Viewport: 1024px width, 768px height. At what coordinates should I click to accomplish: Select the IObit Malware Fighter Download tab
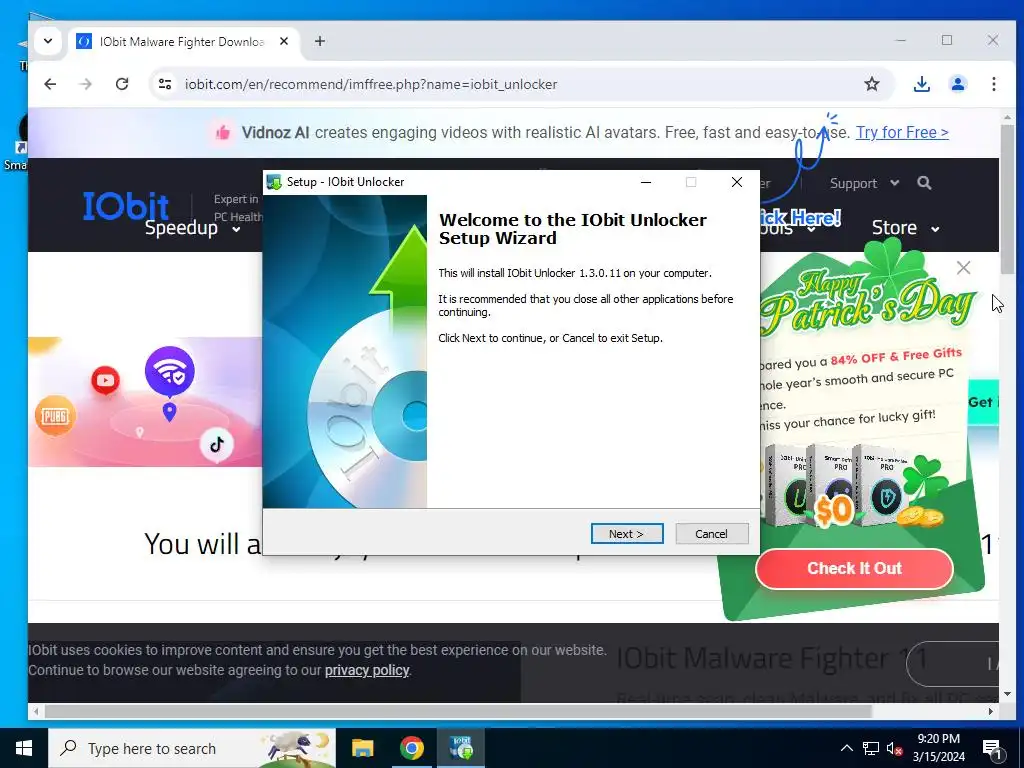pyautogui.click(x=183, y=41)
